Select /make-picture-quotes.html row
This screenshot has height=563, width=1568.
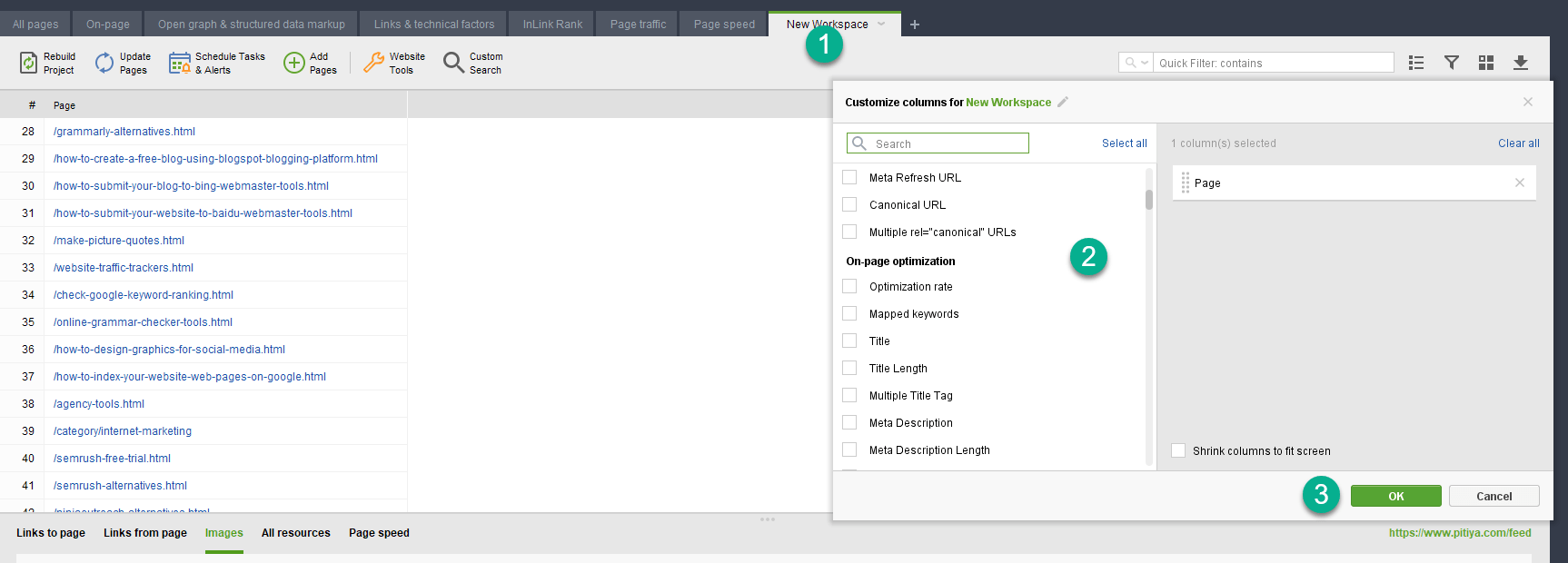tap(203, 241)
